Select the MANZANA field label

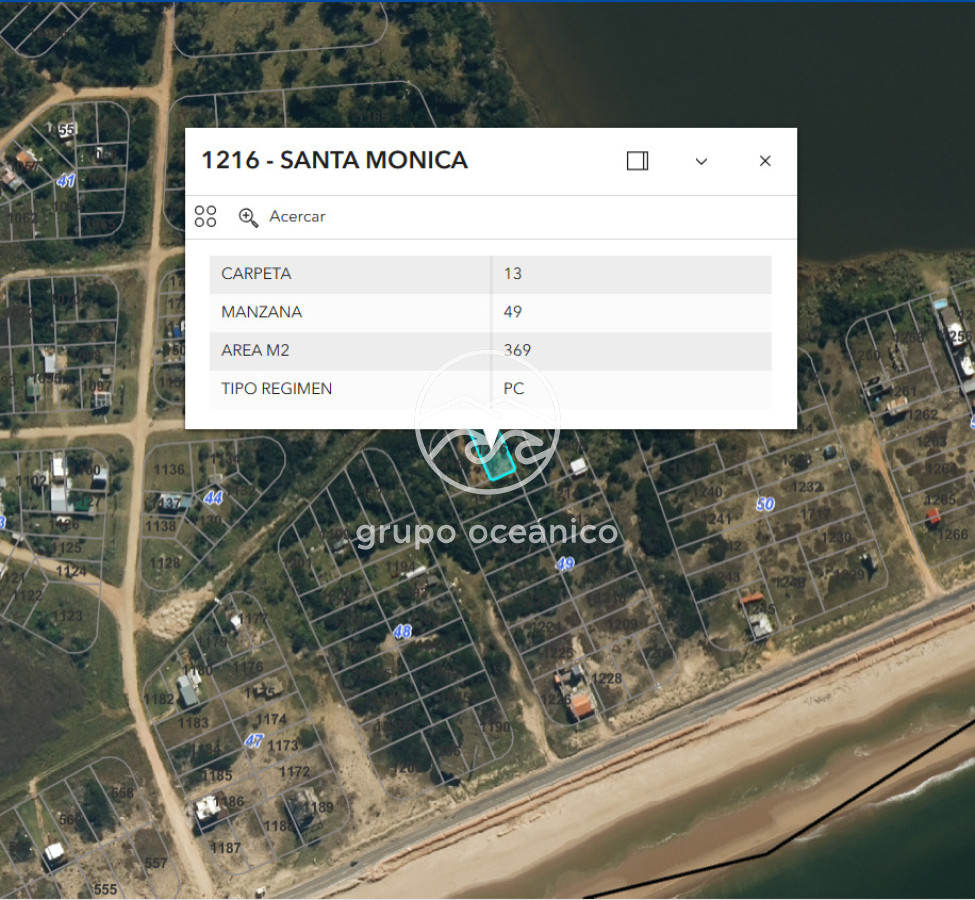pos(262,312)
